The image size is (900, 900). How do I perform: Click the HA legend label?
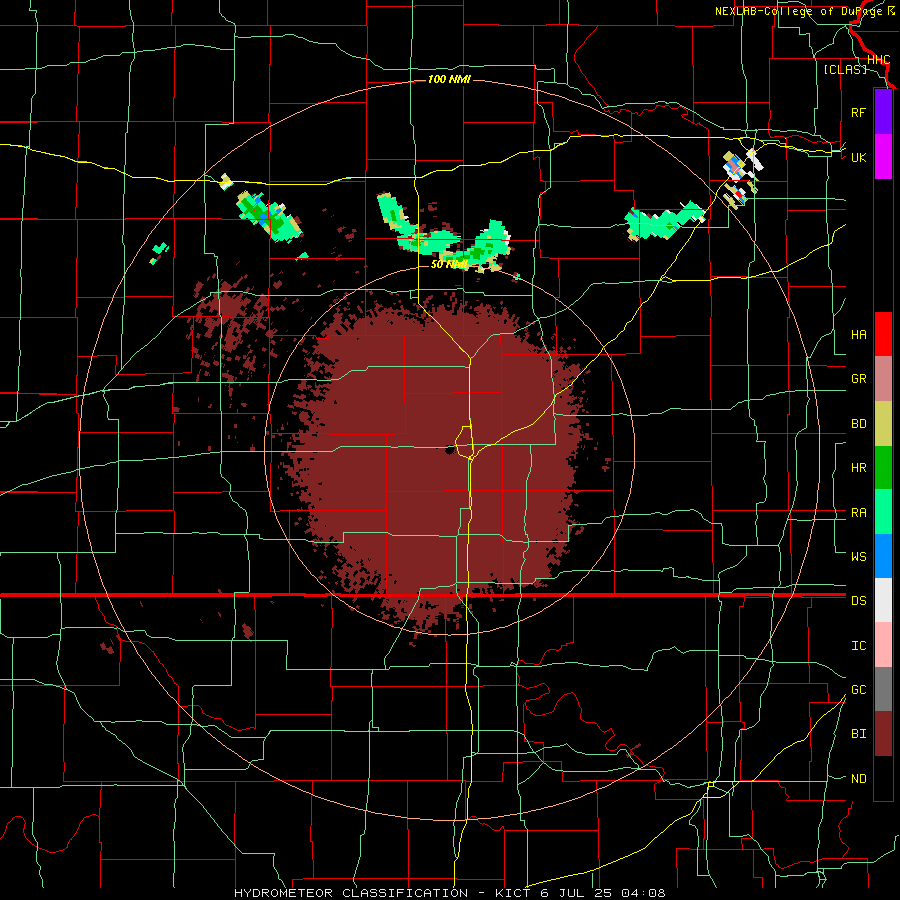click(858, 334)
